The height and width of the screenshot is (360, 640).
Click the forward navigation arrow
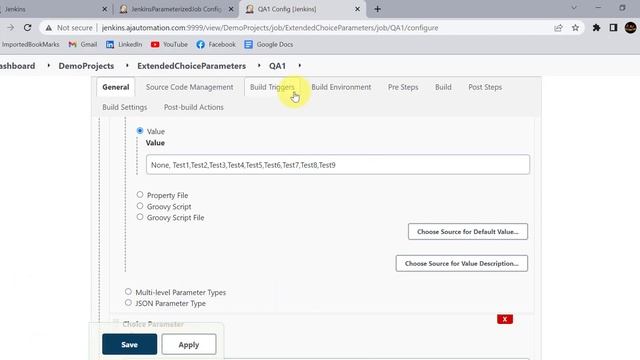coord(11,28)
